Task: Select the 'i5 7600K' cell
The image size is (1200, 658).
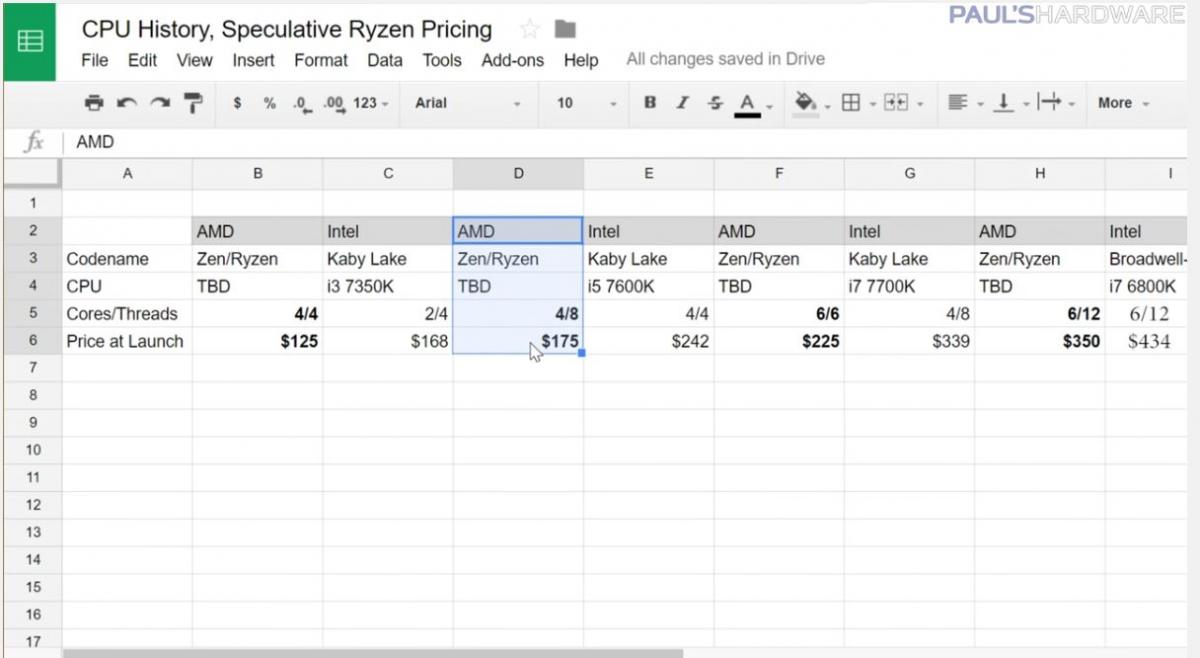Action: tap(649, 286)
